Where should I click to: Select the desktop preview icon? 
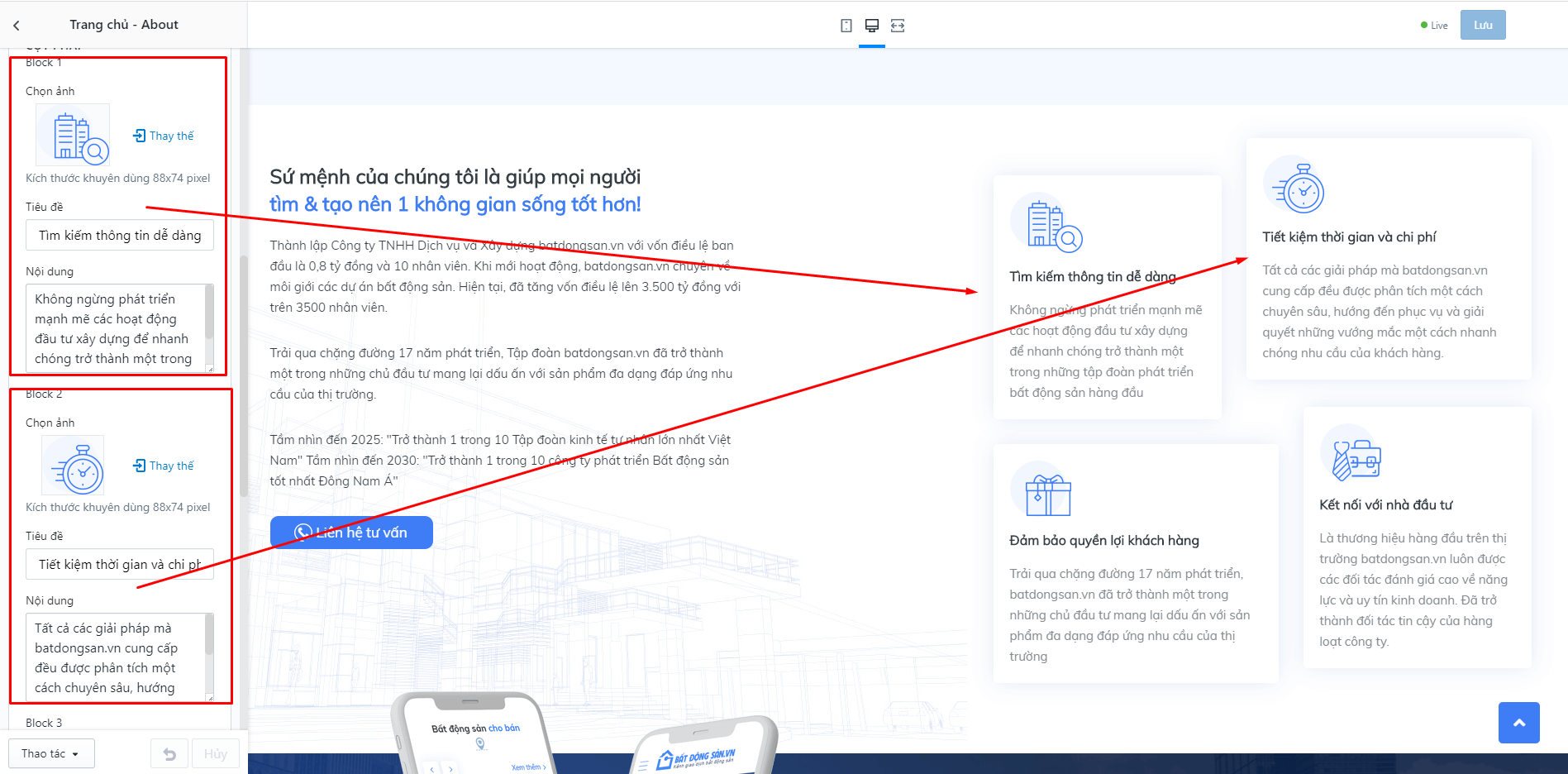871,26
